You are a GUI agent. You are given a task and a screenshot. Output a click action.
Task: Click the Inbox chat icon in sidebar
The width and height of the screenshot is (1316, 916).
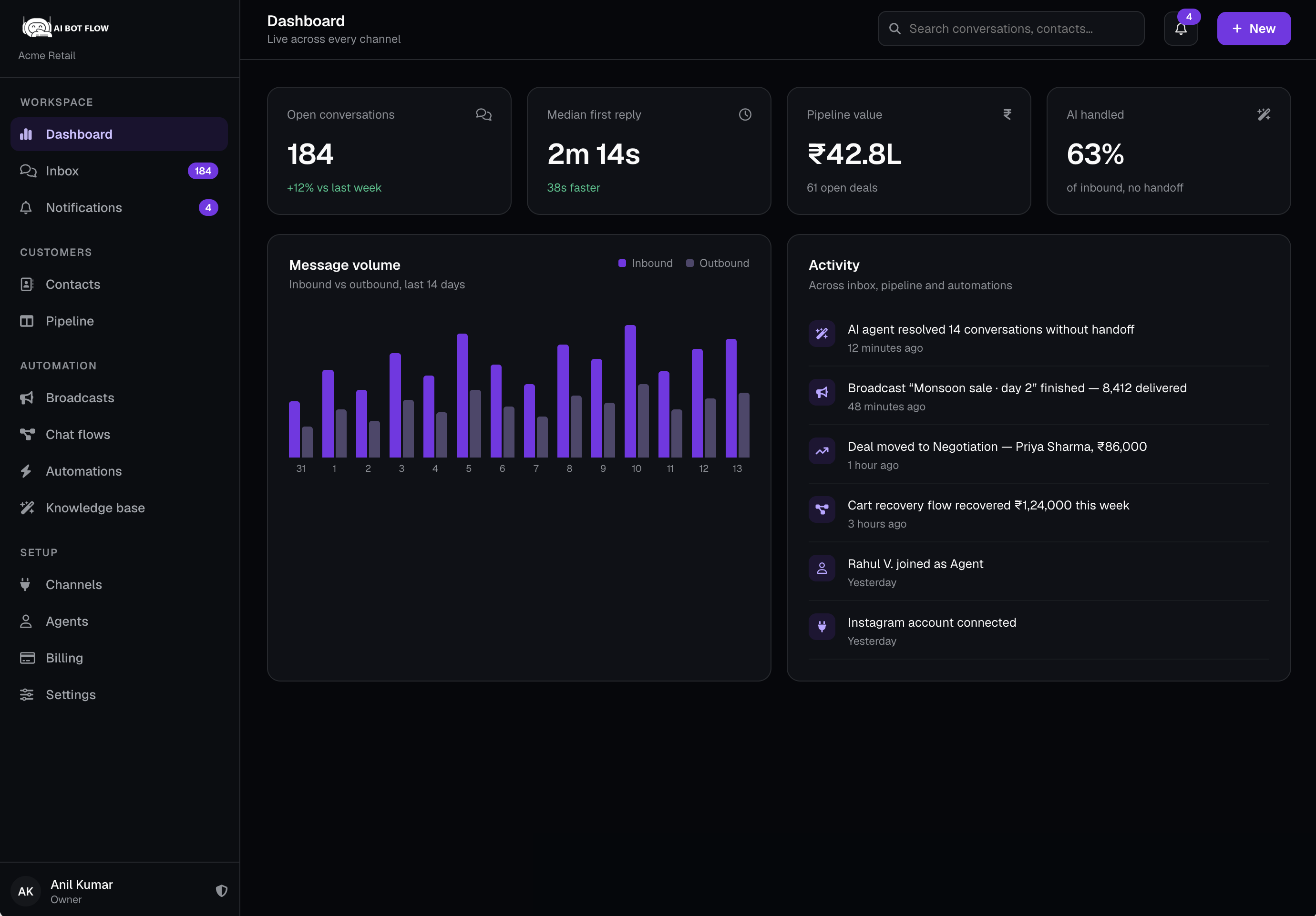(28, 171)
